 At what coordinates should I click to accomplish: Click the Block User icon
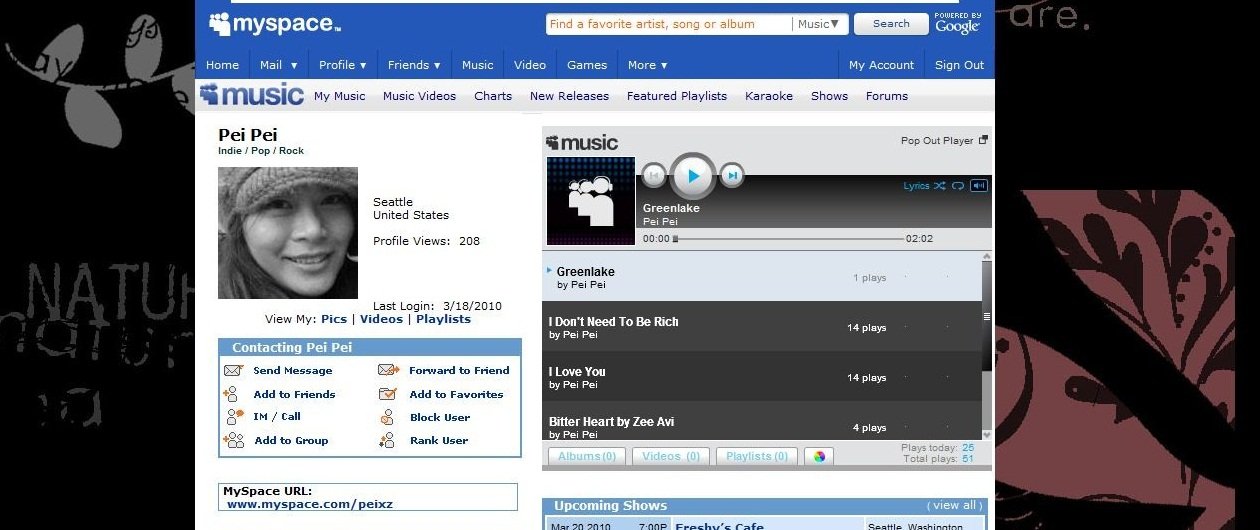tap(387, 417)
